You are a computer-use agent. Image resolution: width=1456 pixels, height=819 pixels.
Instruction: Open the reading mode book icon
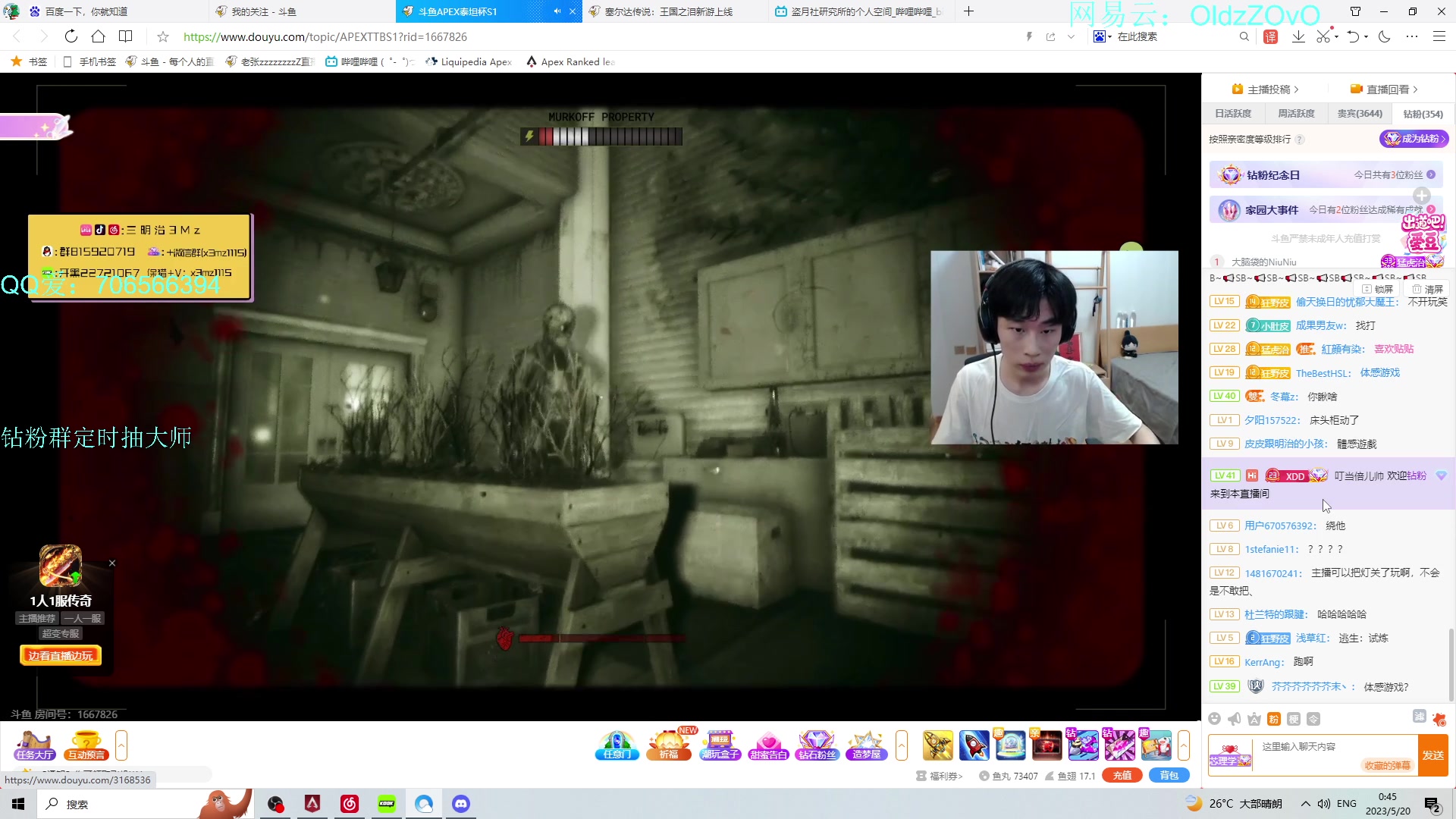pyautogui.click(x=126, y=36)
